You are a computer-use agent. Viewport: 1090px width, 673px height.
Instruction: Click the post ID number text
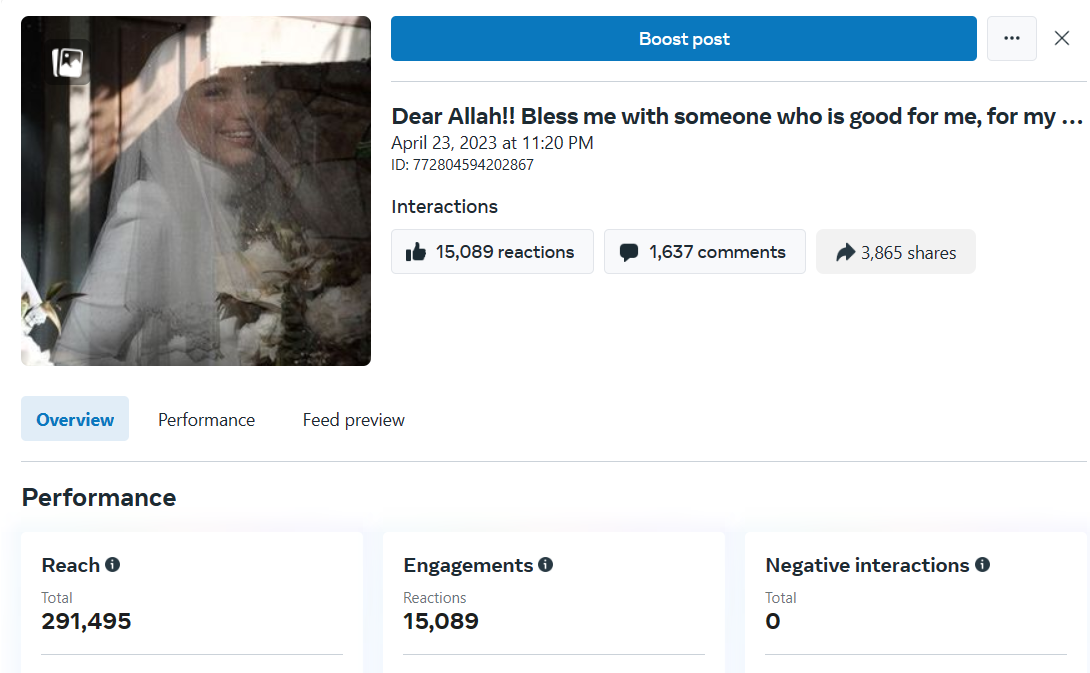pos(473,165)
